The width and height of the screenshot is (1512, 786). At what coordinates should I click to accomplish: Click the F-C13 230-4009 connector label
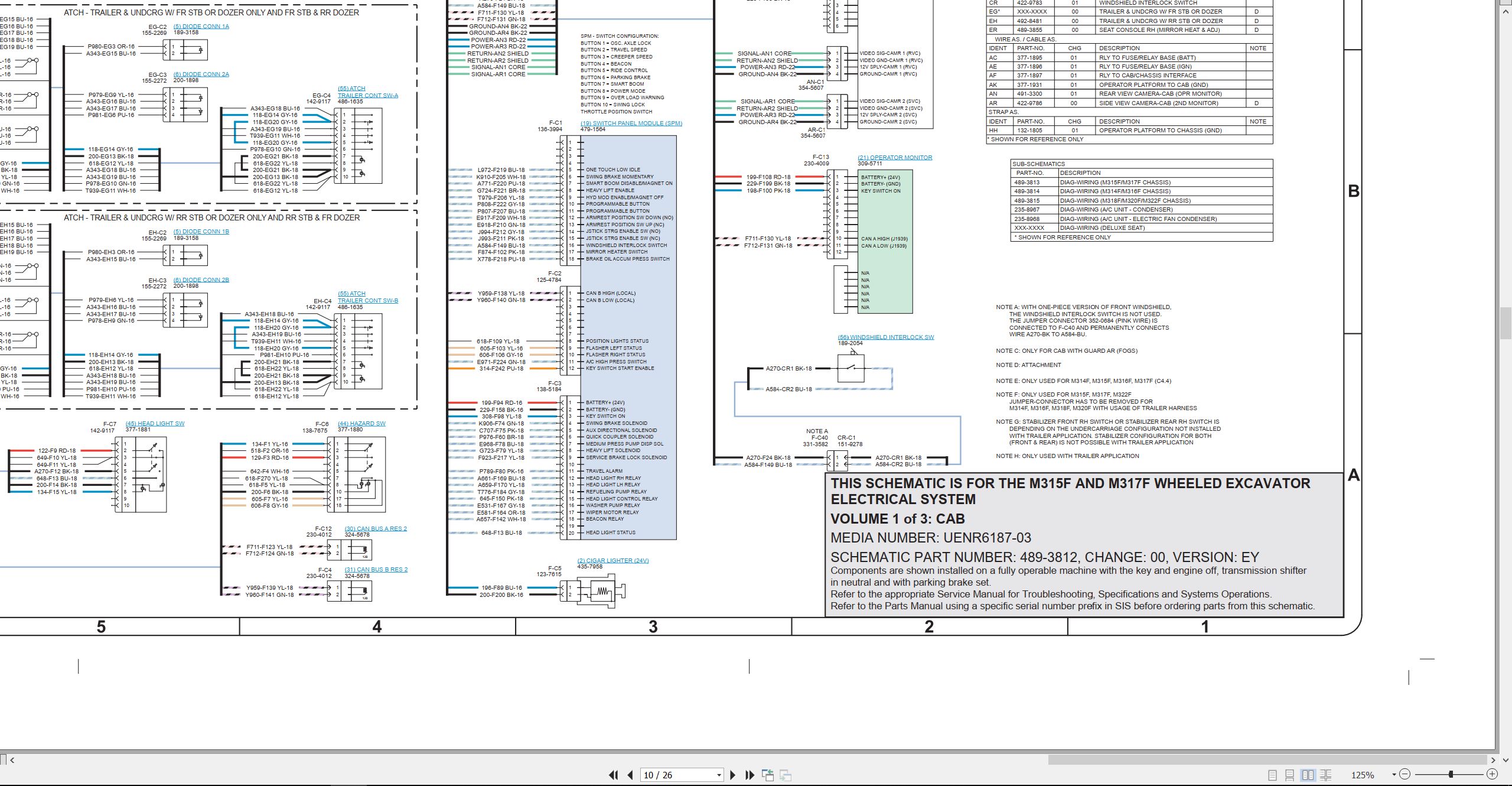[818, 161]
